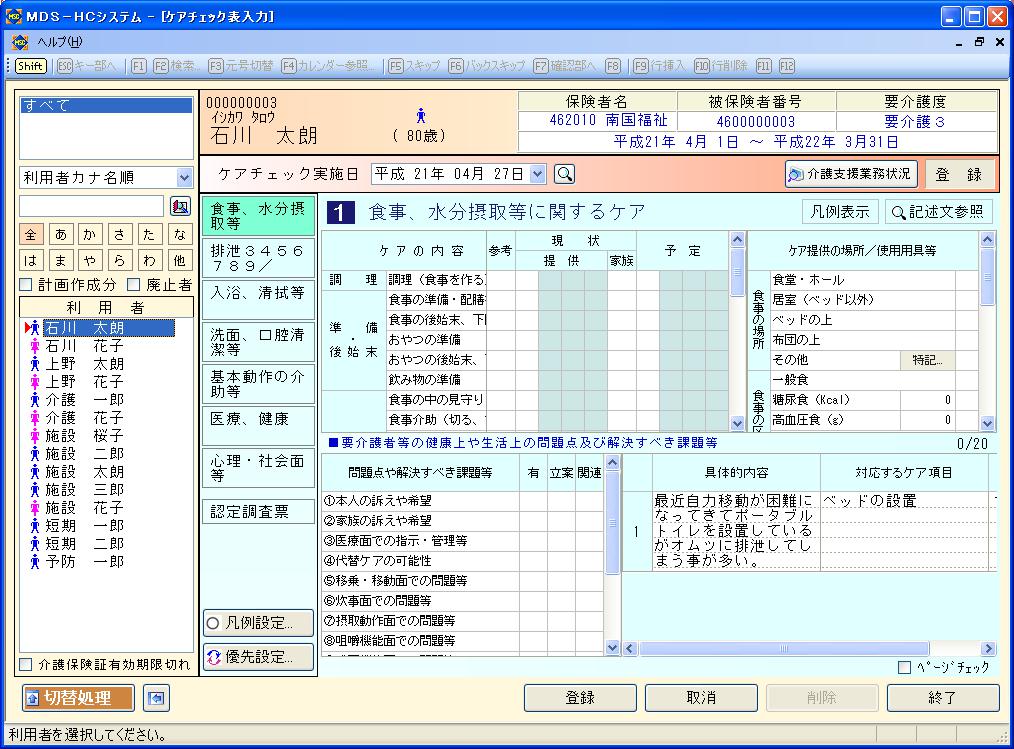Click the small icon right of 切替処理
Image resolution: width=1014 pixels, height=749 pixels.
click(x=153, y=698)
